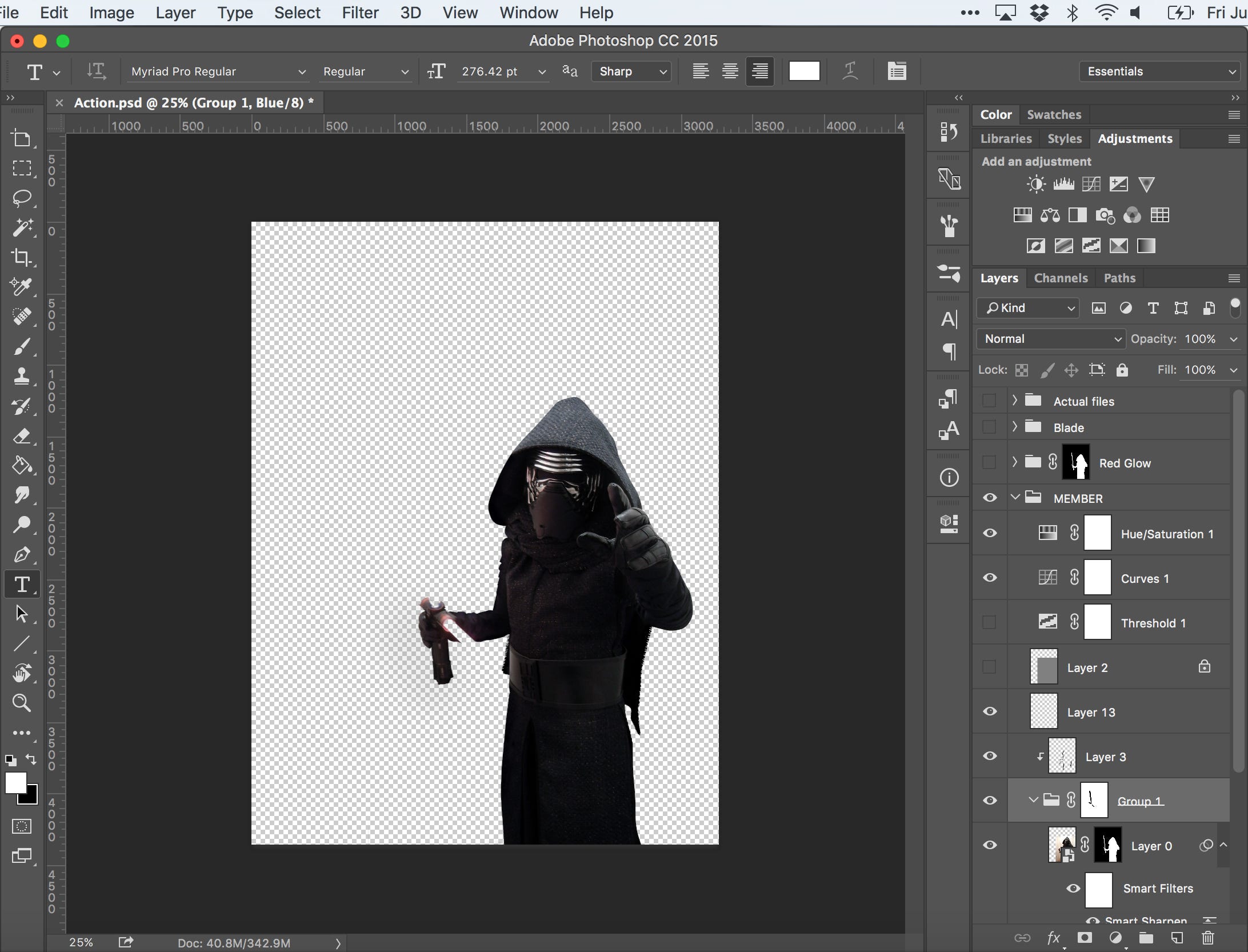This screenshot has height=952, width=1248.
Task: Select the Hand tool
Action: pos(22,673)
